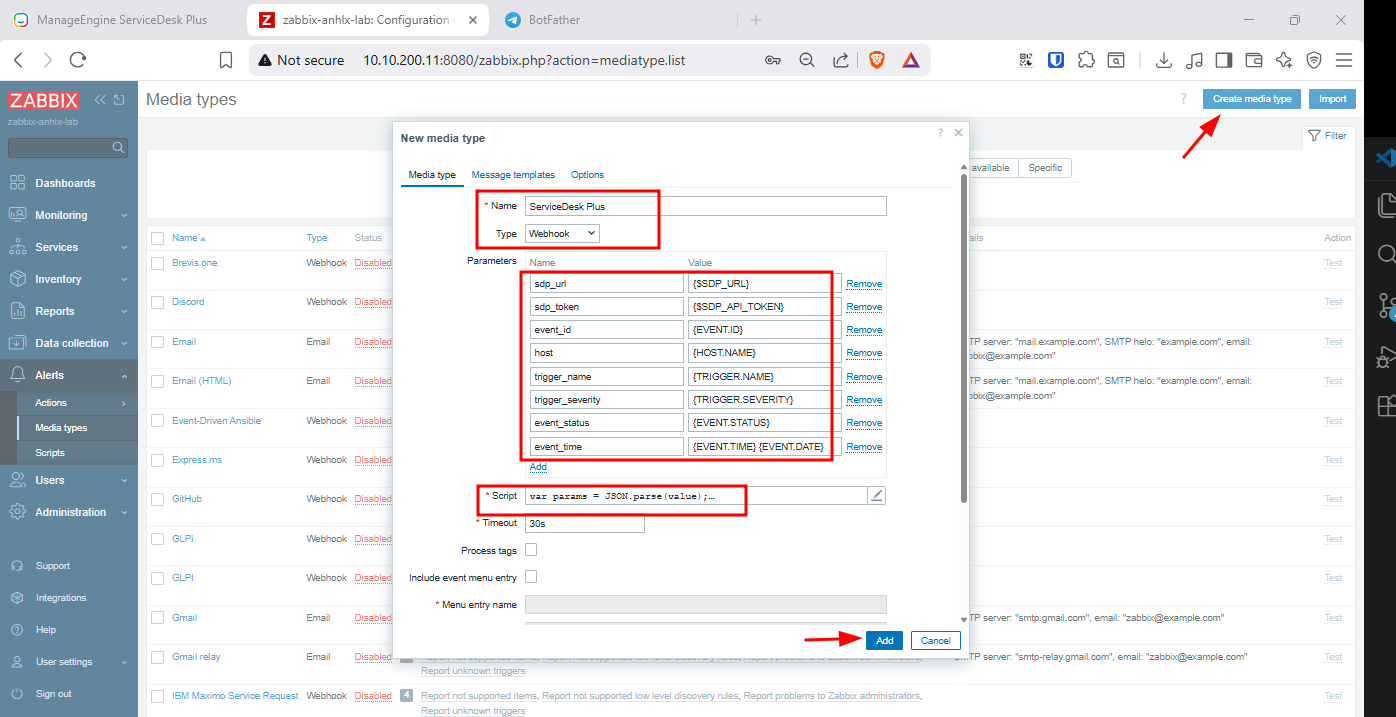Open the Filter funnel on Media types
Viewport: 1396px width, 717px height.
click(x=1327, y=135)
